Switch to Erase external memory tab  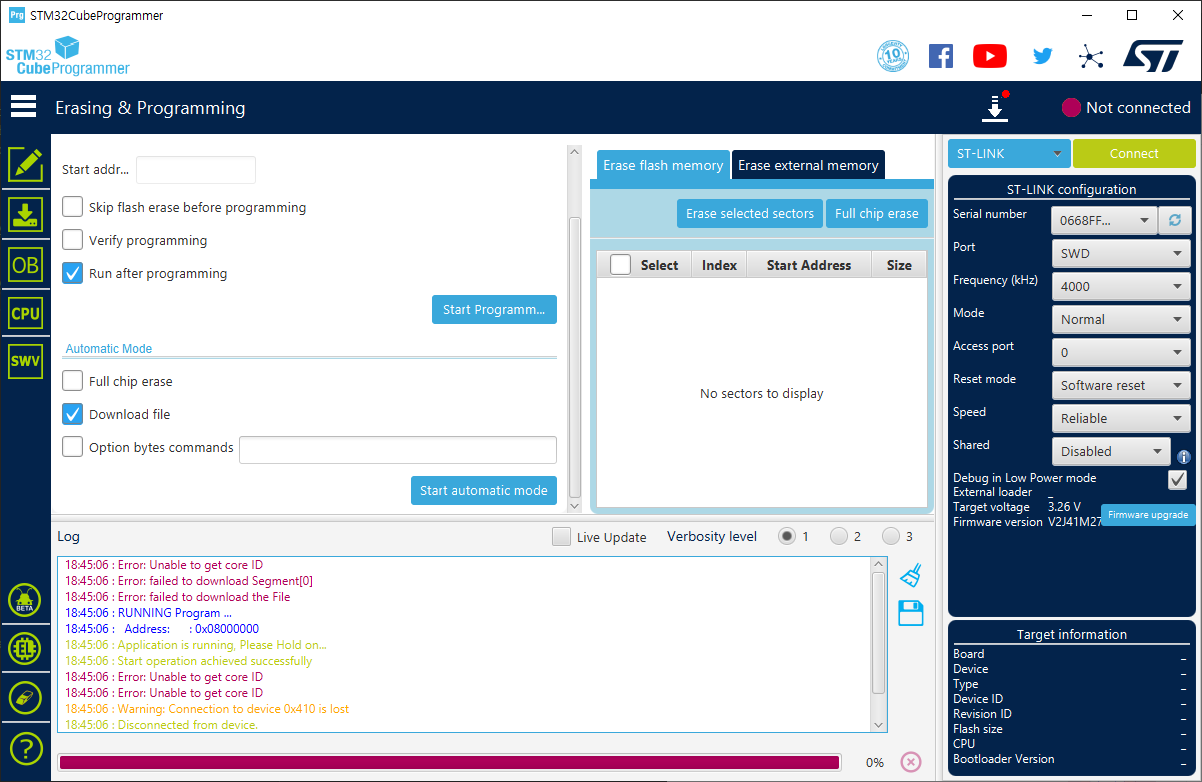coord(808,165)
